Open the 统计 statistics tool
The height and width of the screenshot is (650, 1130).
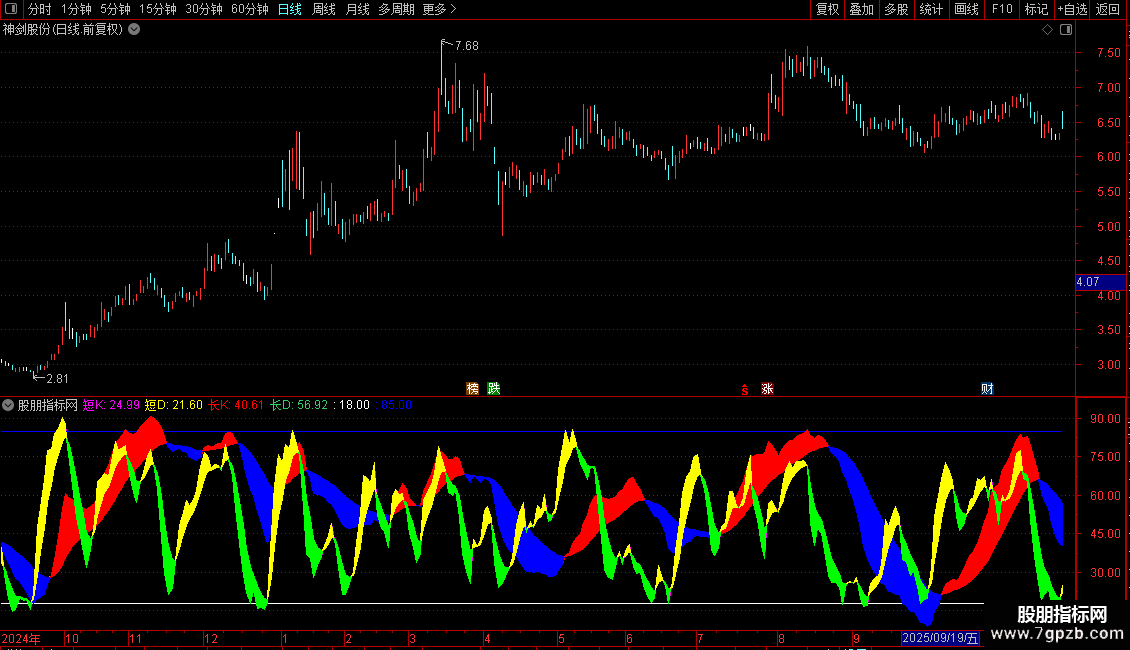(x=931, y=9)
